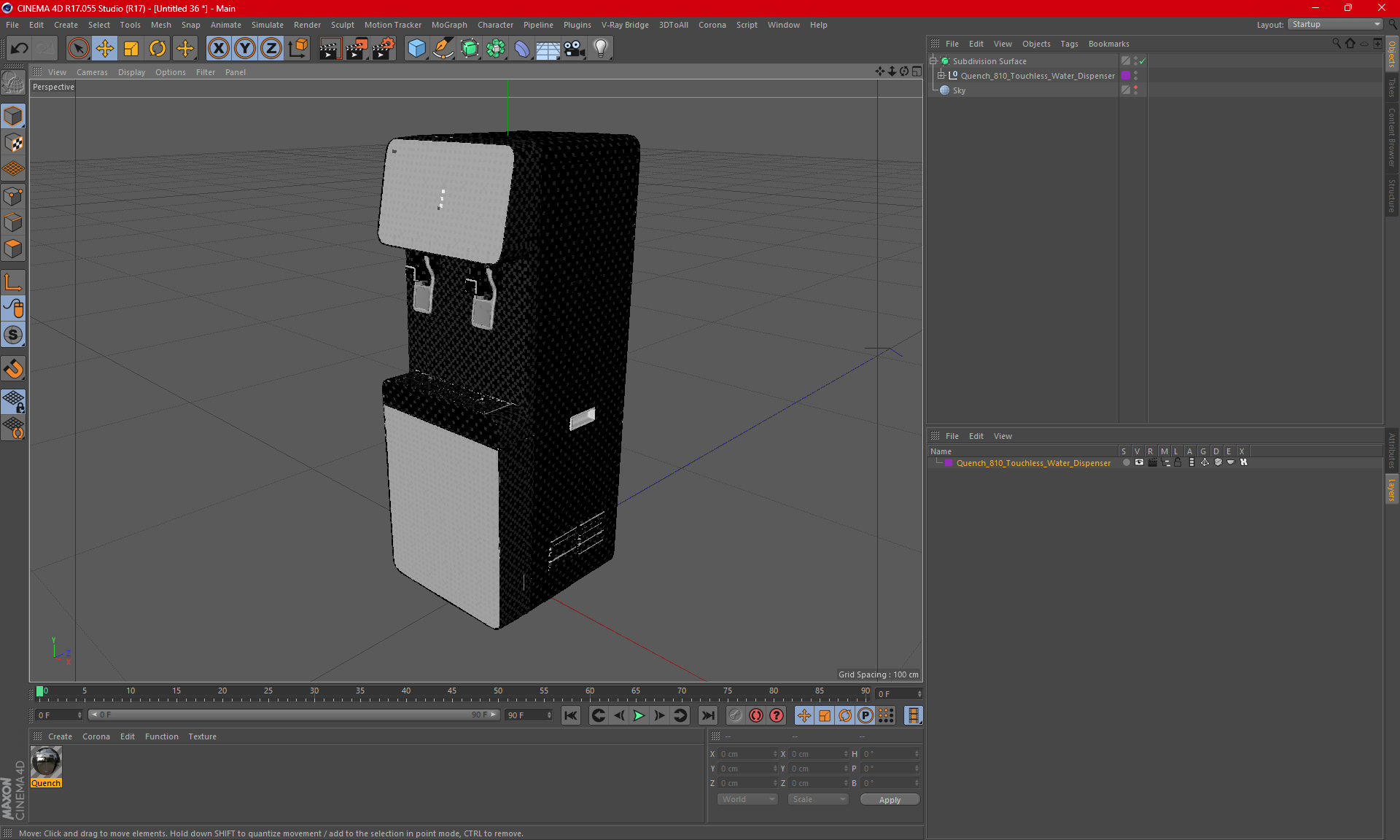This screenshot has width=1400, height=840.
Task: Add a Cube primitive object
Action: (416, 48)
